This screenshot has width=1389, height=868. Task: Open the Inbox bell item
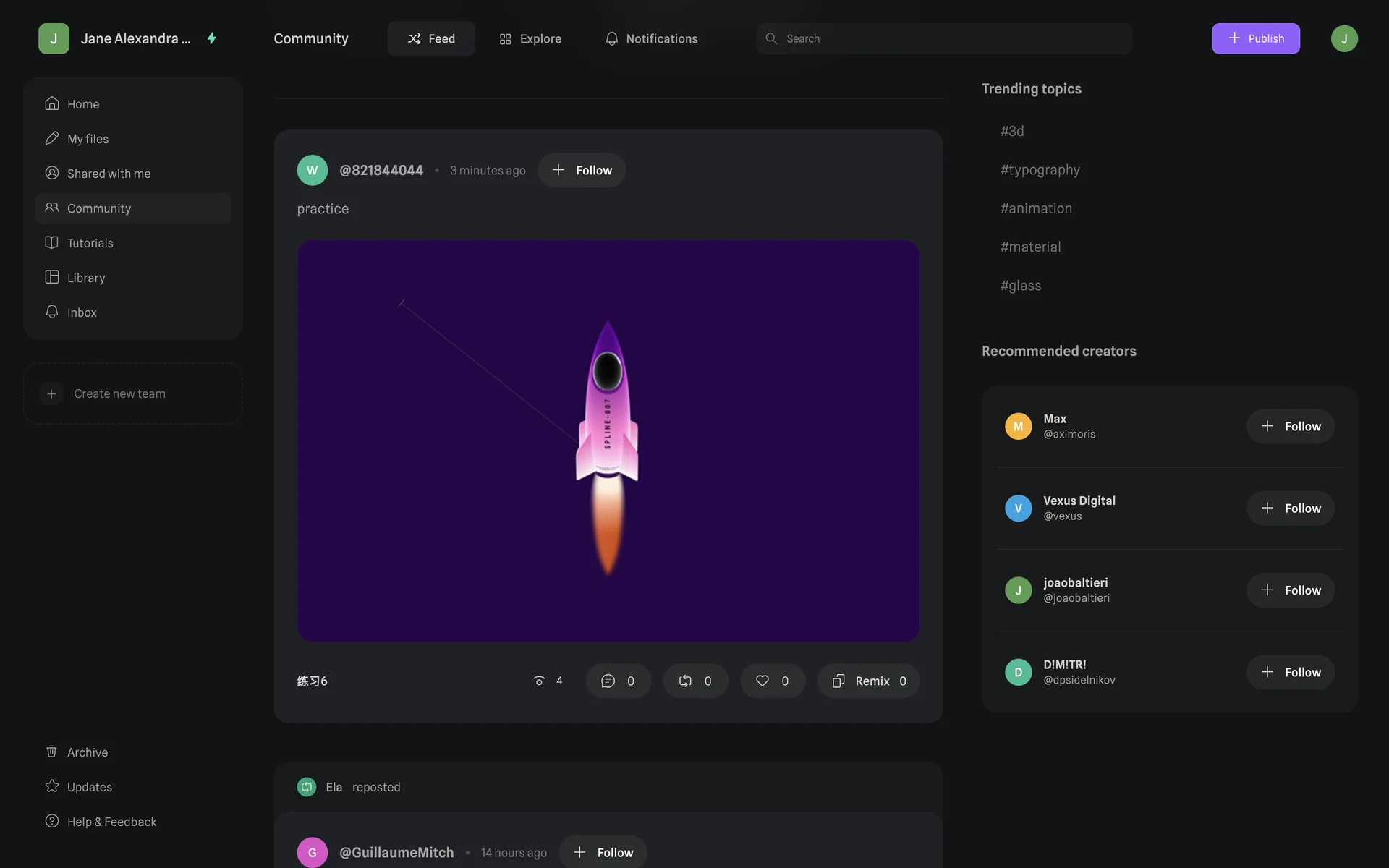pos(81,312)
